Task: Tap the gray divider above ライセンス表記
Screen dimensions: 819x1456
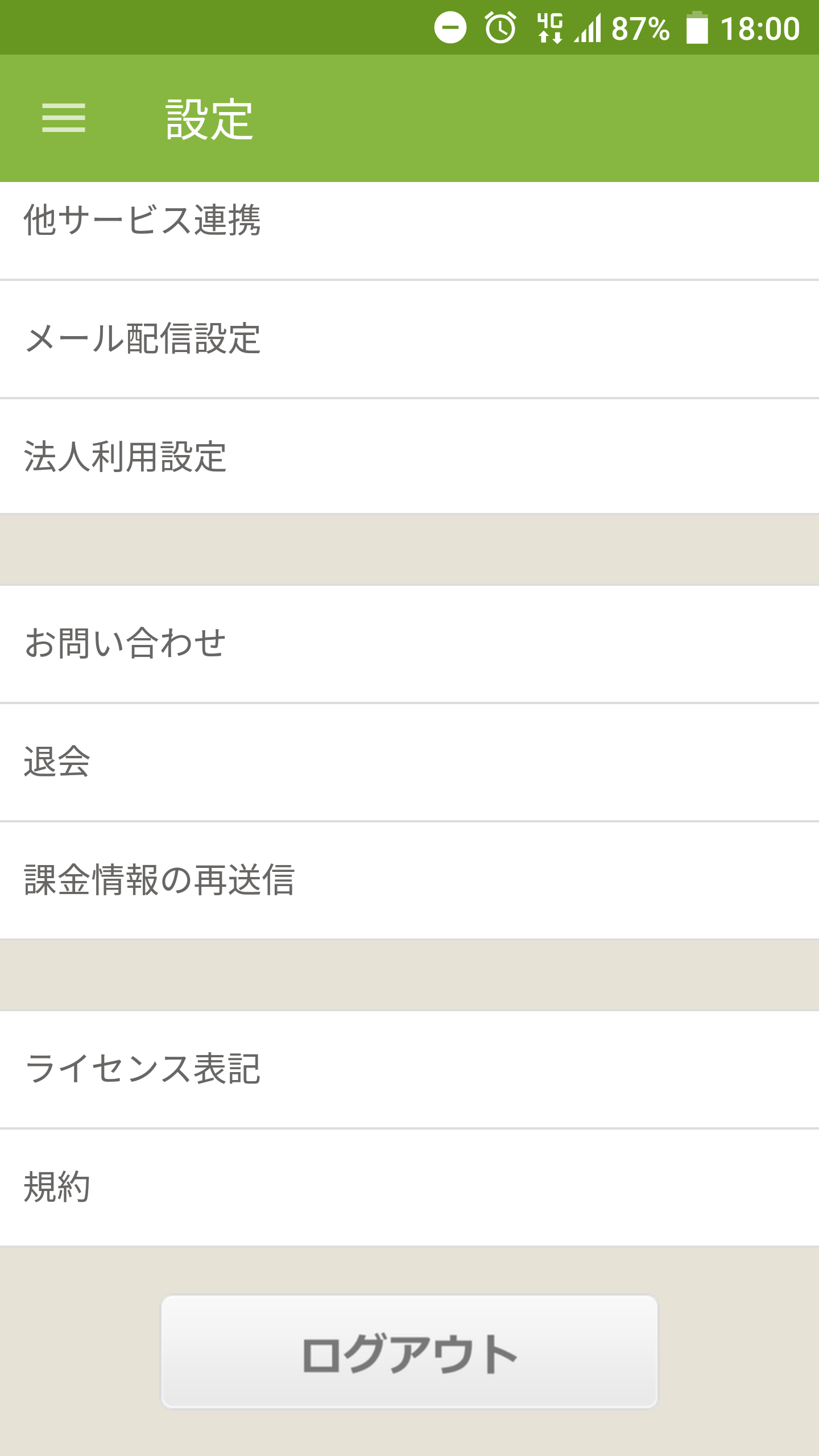Action: coord(409,974)
